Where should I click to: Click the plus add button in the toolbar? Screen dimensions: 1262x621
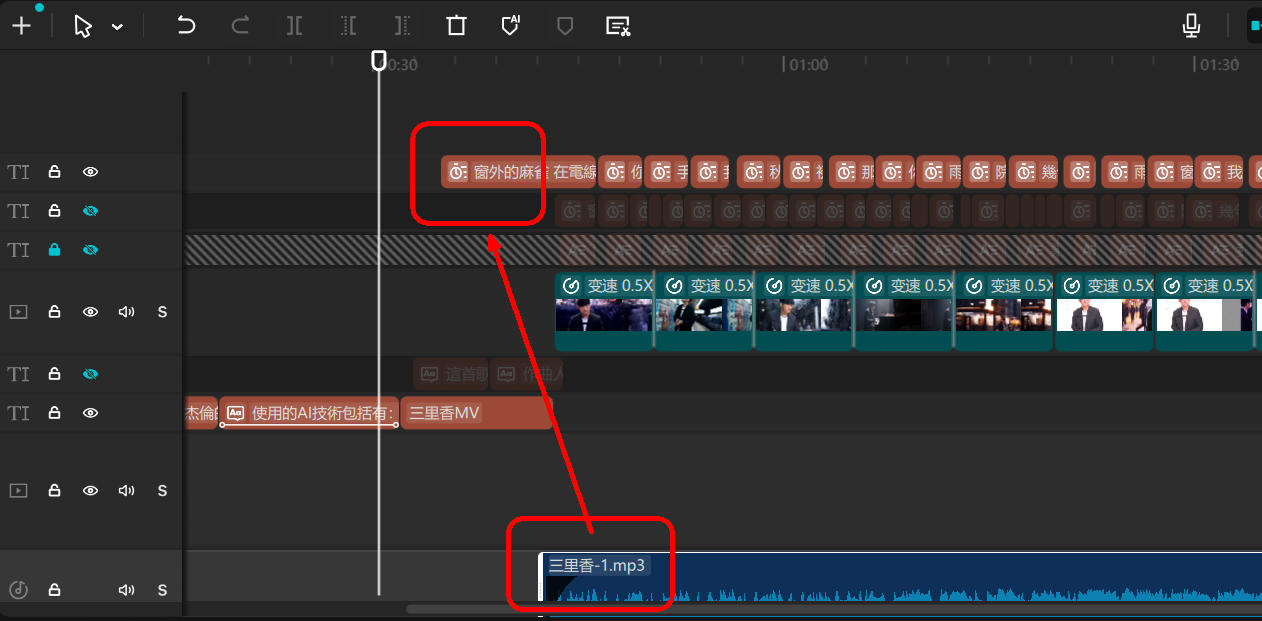21,26
